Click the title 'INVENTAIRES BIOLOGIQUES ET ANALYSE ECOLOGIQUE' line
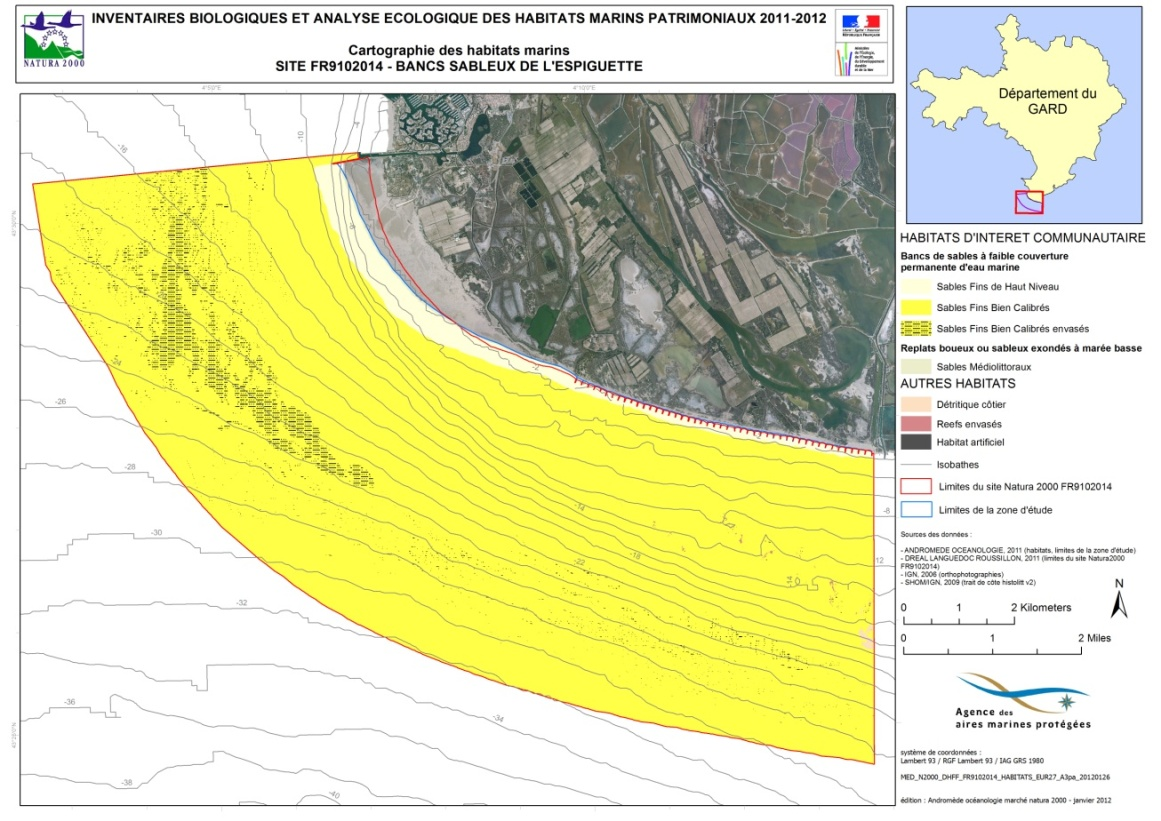 pyautogui.click(x=459, y=19)
